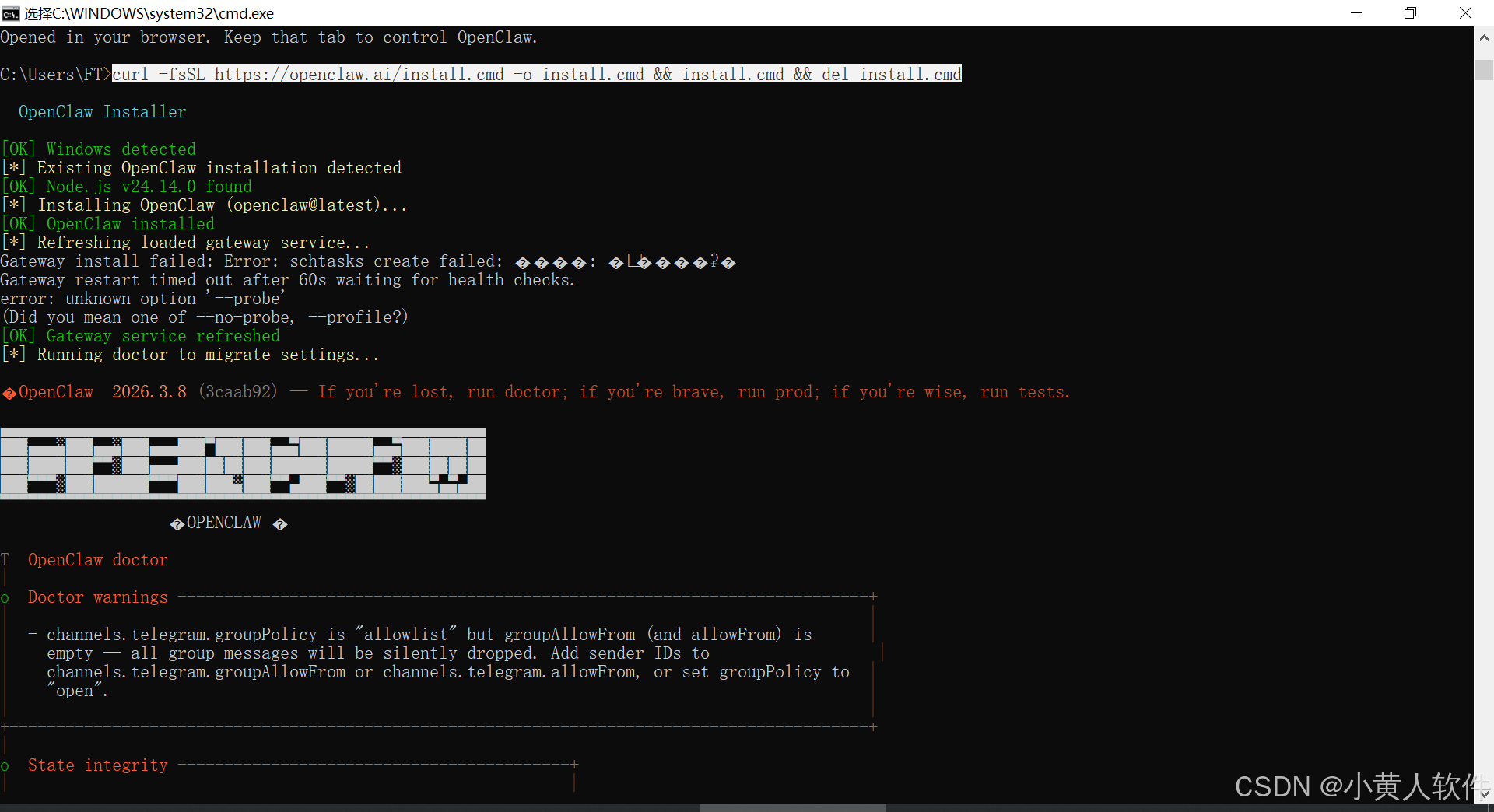Image resolution: width=1494 pixels, height=812 pixels.
Task: Click the 'Gateway install failed' error line
Action: coord(368,261)
